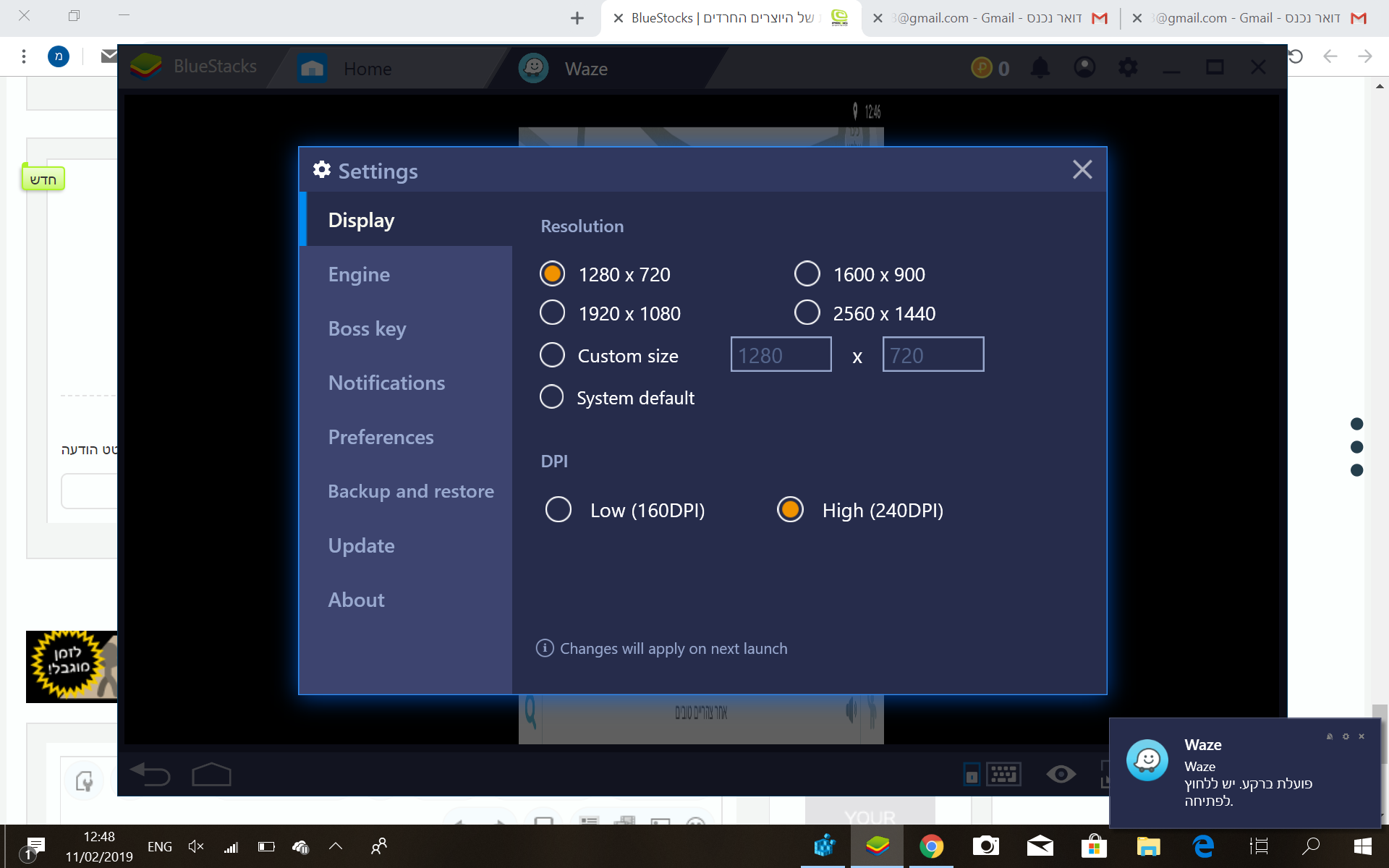Open the browser profile avatar

[59, 56]
